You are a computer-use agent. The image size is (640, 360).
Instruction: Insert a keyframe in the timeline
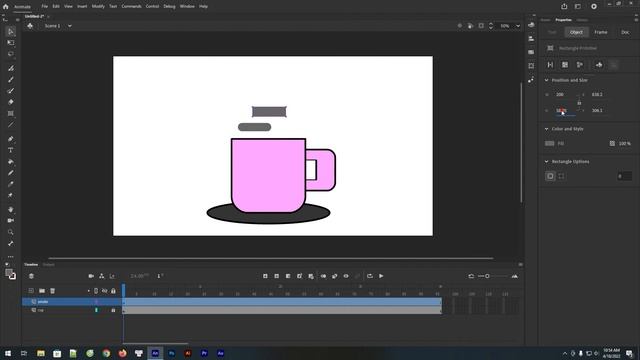[265, 276]
